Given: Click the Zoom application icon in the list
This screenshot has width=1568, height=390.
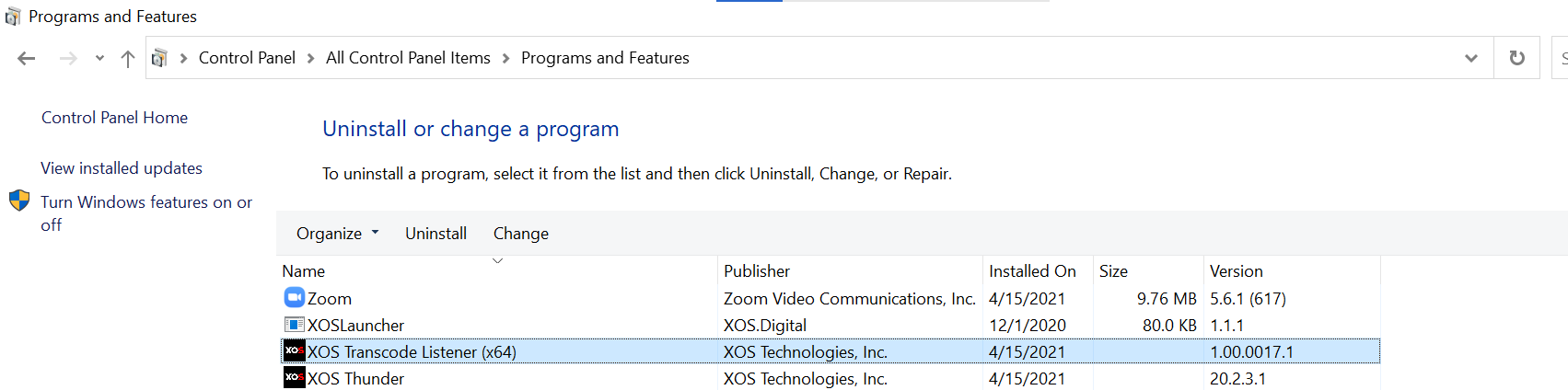Looking at the screenshot, I should (x=294, y=297).
